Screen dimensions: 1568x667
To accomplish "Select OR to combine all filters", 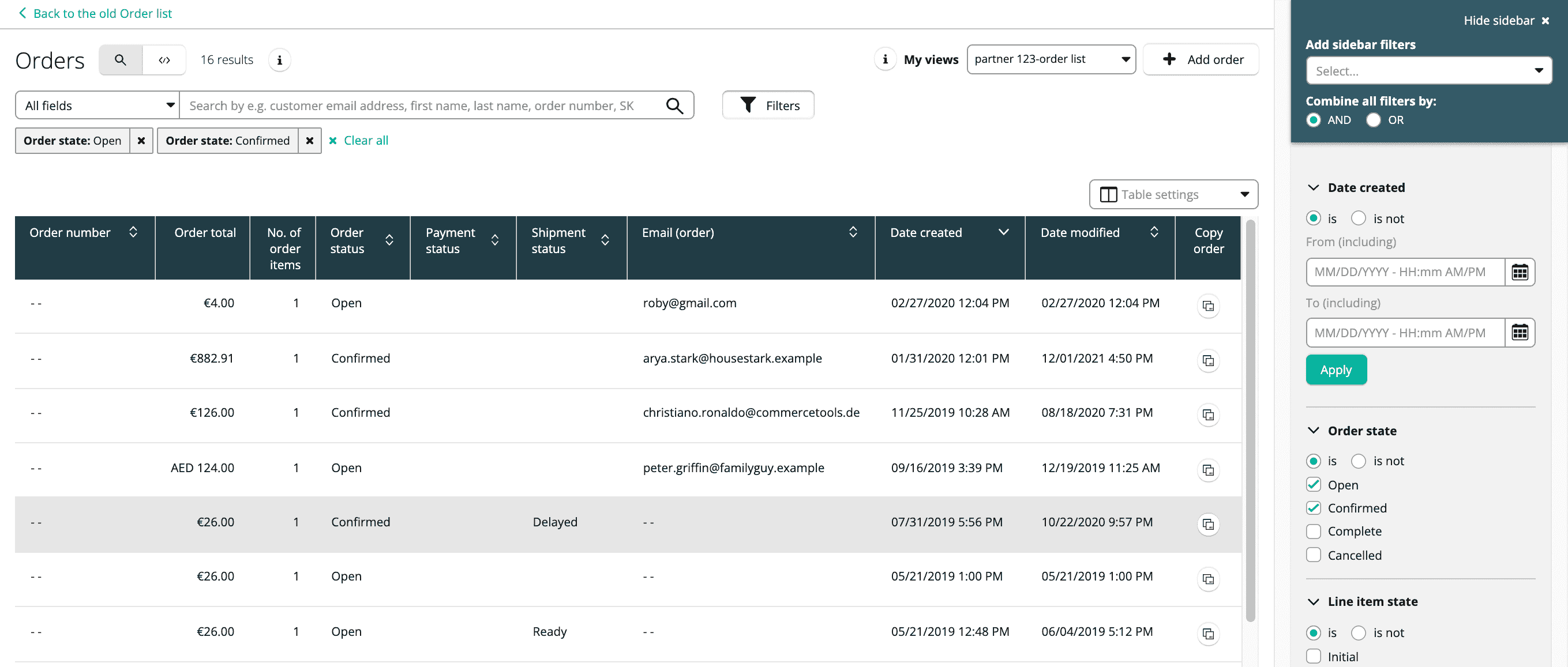I will pos(1373,120).
